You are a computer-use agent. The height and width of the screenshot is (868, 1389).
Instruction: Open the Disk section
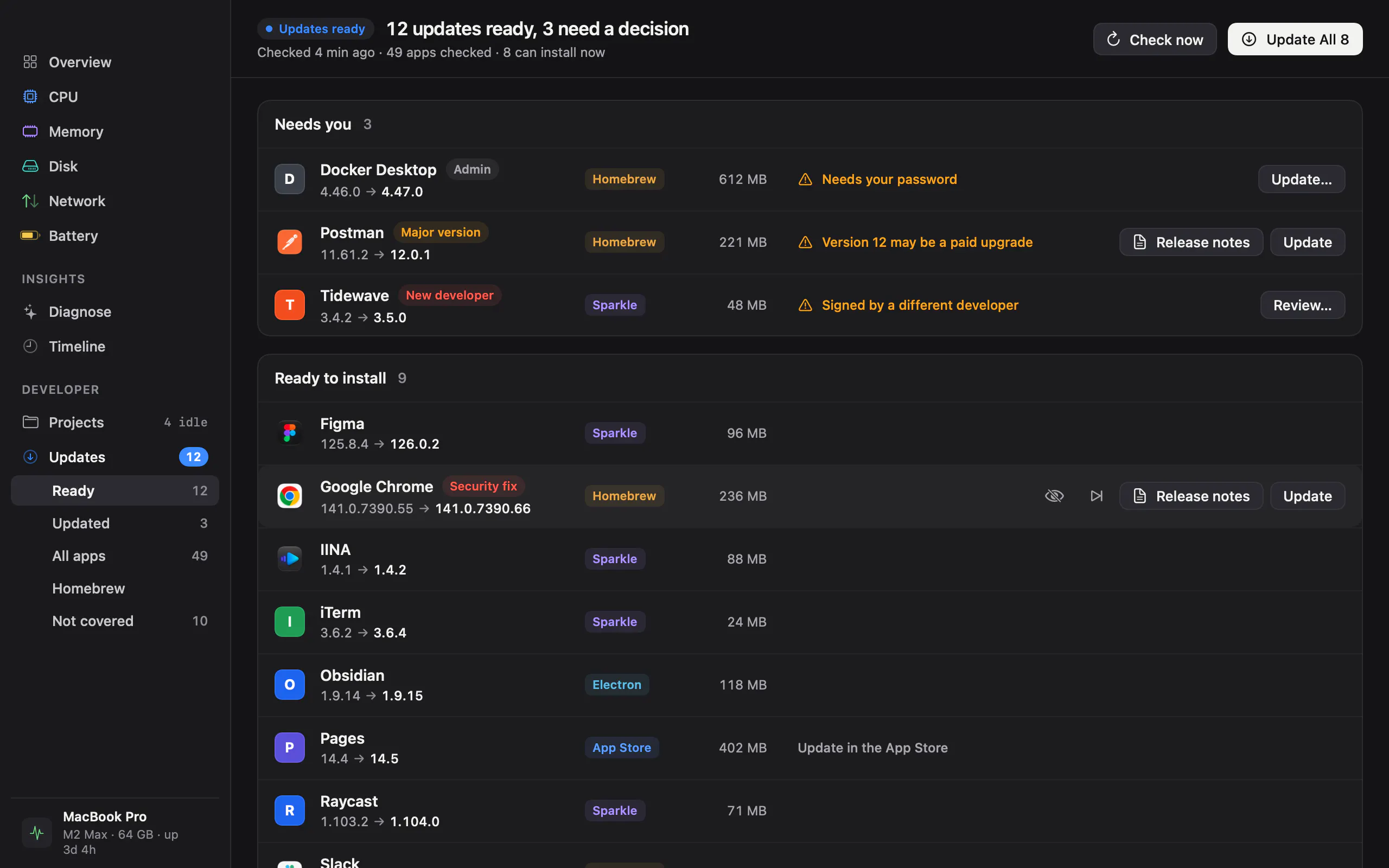(x=115, y=166)
